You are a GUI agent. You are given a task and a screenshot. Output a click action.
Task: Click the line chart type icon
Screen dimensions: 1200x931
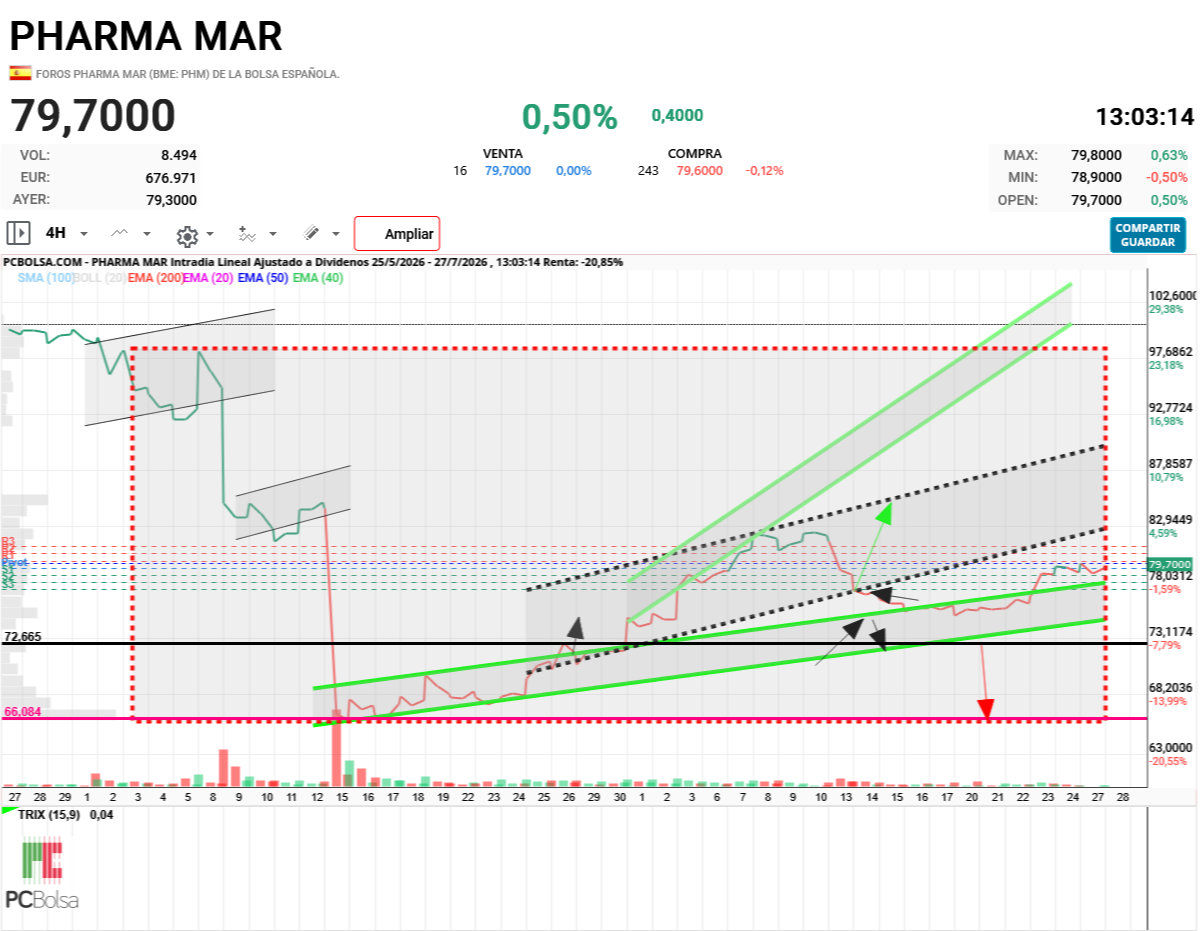pyautogui.click(x=120, y=233)
